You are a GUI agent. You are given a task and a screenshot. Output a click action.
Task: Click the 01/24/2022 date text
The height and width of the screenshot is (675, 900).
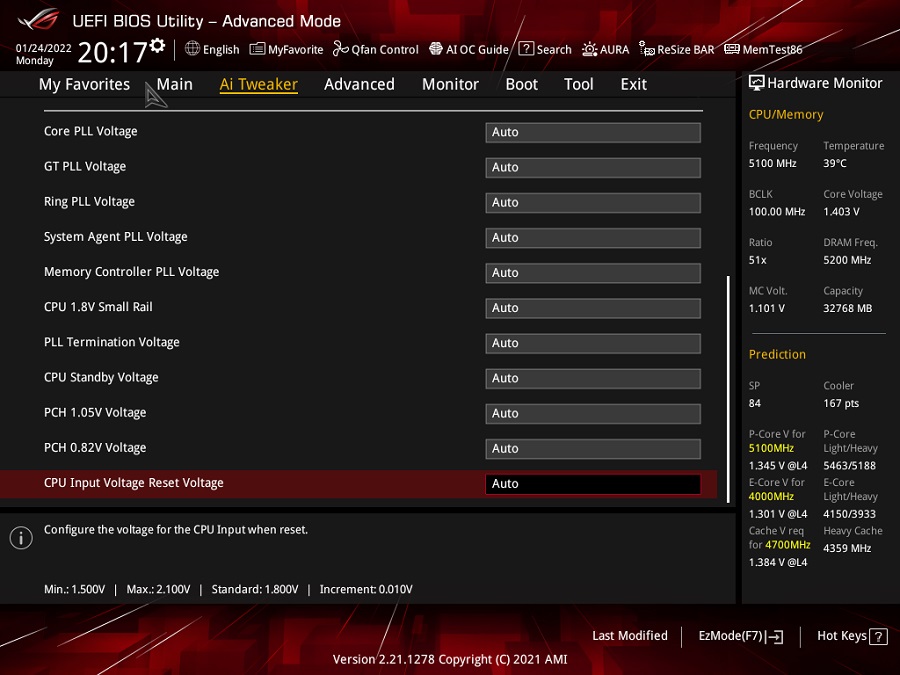point(44,48)
